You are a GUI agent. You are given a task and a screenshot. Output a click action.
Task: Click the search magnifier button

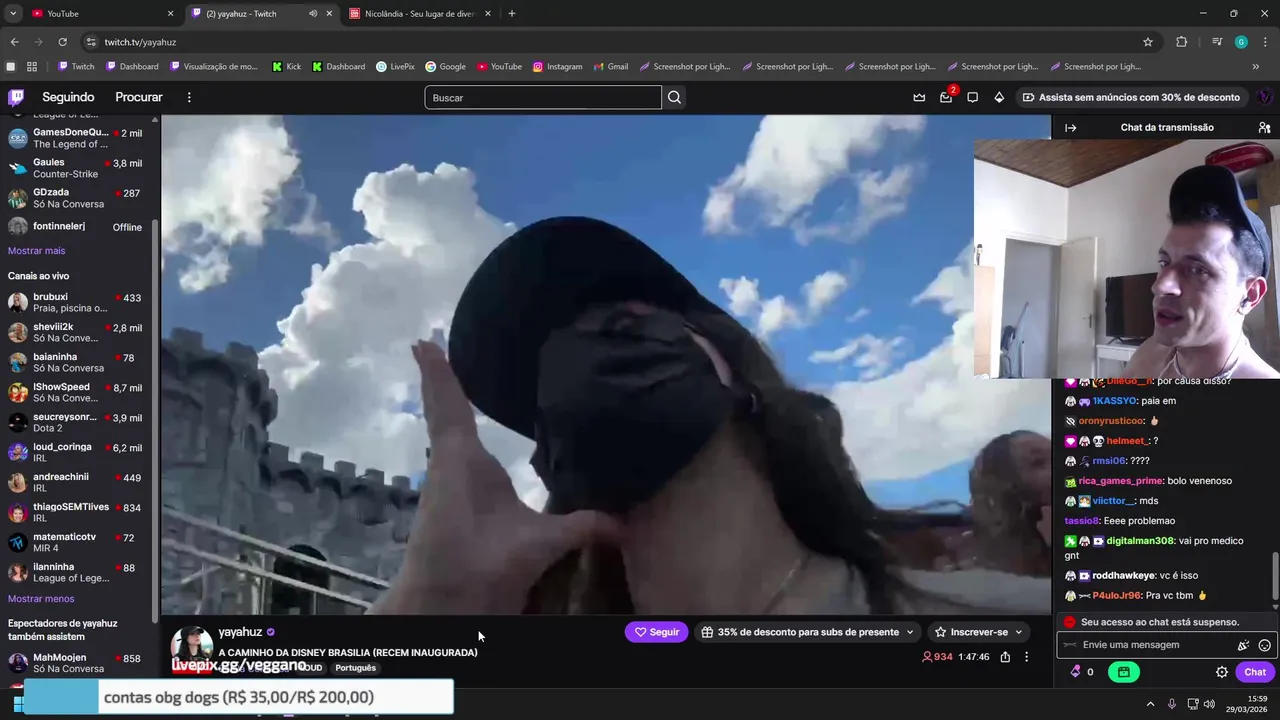click(x=674, y=97)
